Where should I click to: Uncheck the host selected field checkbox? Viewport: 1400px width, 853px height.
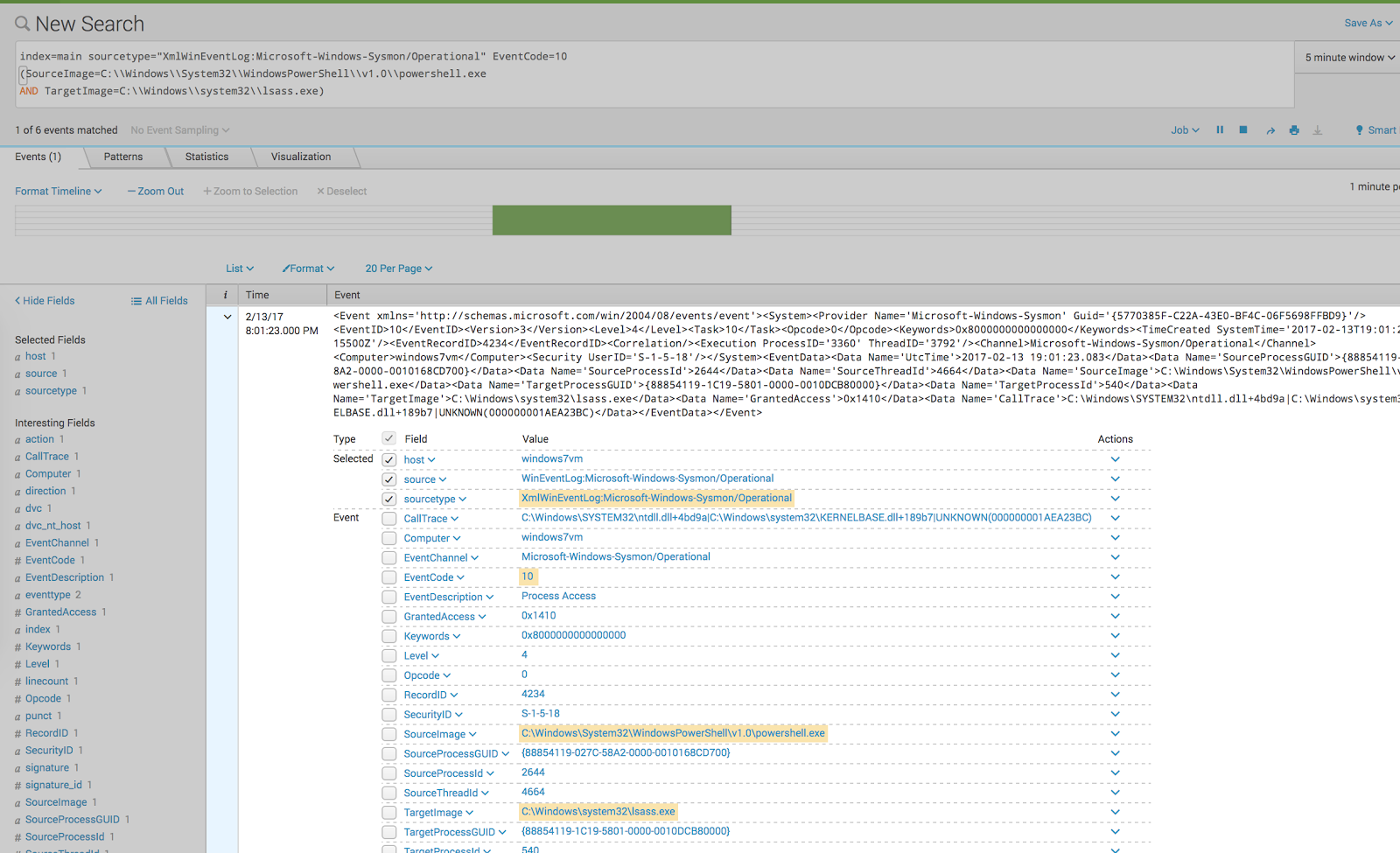(x=388, y=458)
